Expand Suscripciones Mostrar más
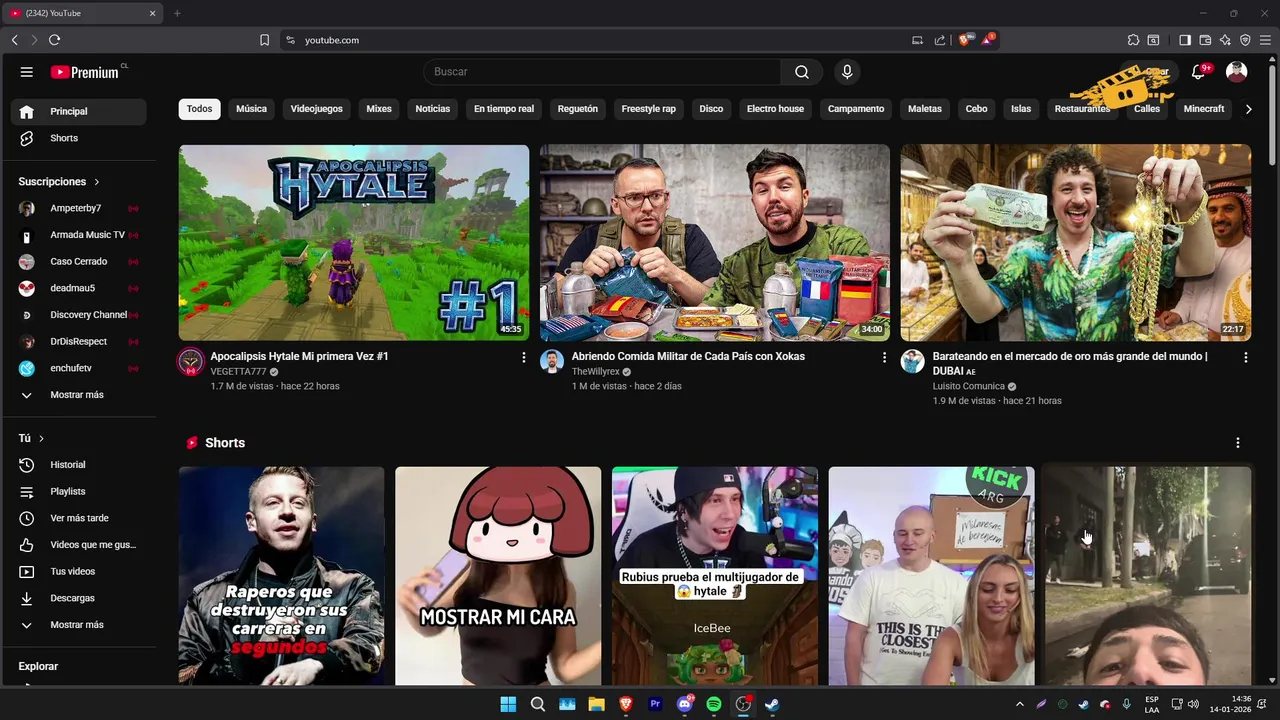The image size is (1280, 720). click(78, 395)
